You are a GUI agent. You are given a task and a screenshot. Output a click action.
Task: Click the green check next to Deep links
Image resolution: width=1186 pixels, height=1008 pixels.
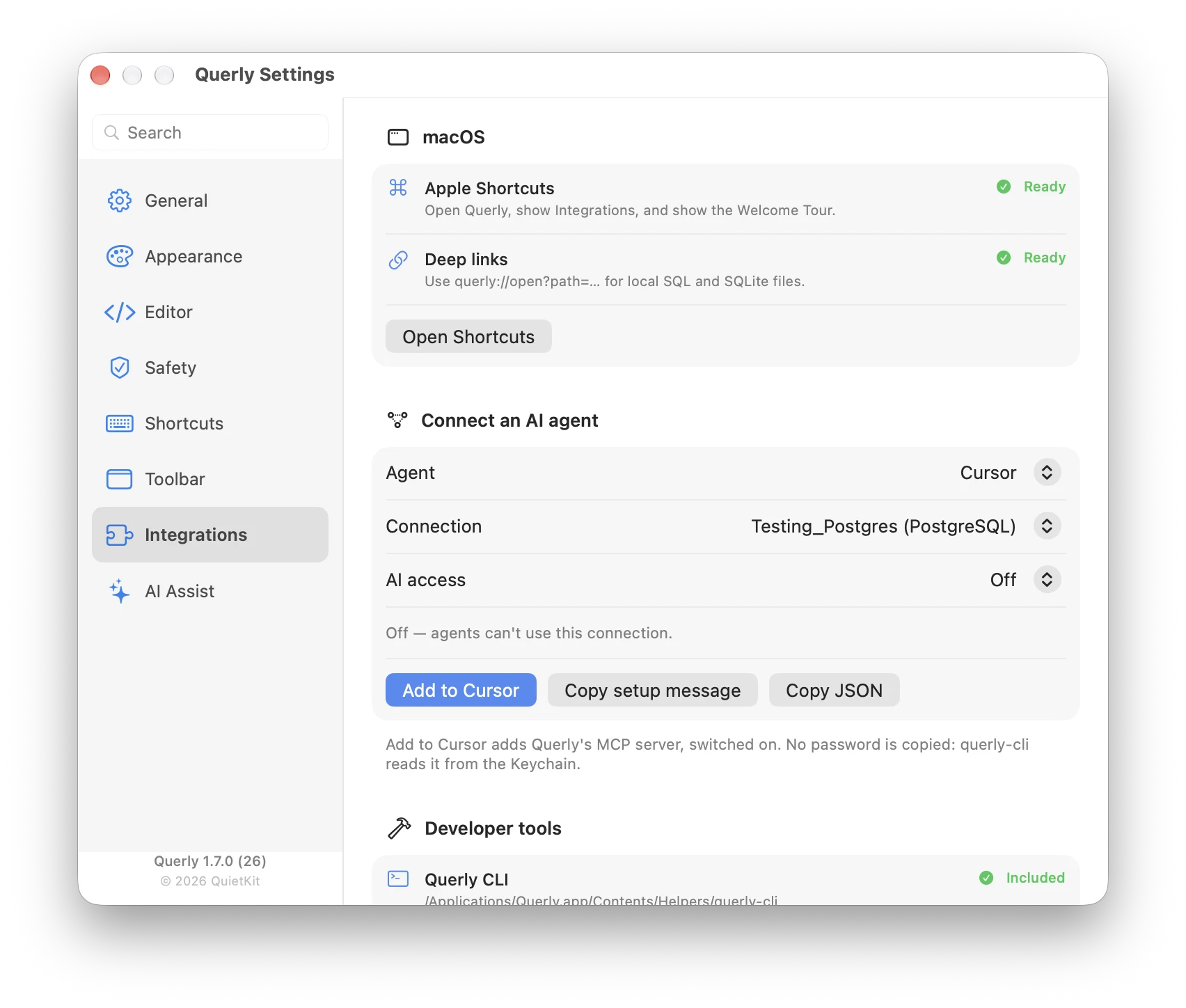click(x=1004, y=258)
